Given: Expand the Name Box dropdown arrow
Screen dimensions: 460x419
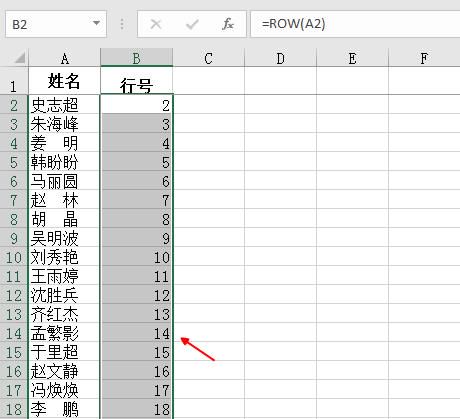Looking at the screenshot, I should 96,24.
